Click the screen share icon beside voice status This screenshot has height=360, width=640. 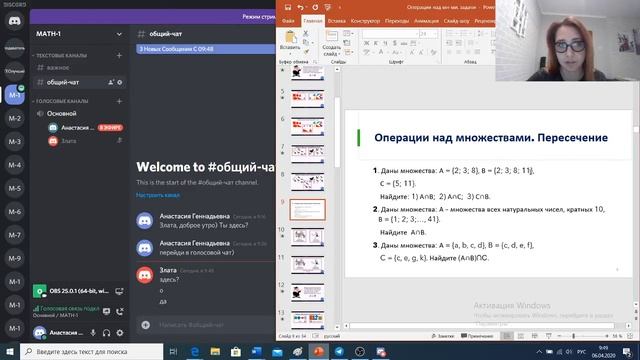pos(107,312)
